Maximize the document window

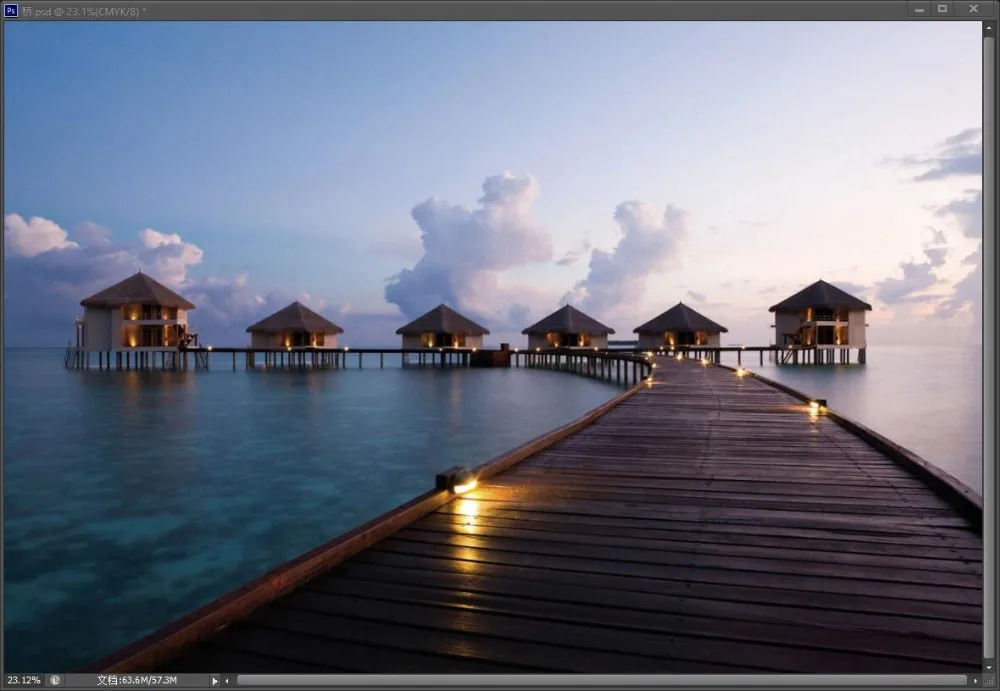click(943, 9)
